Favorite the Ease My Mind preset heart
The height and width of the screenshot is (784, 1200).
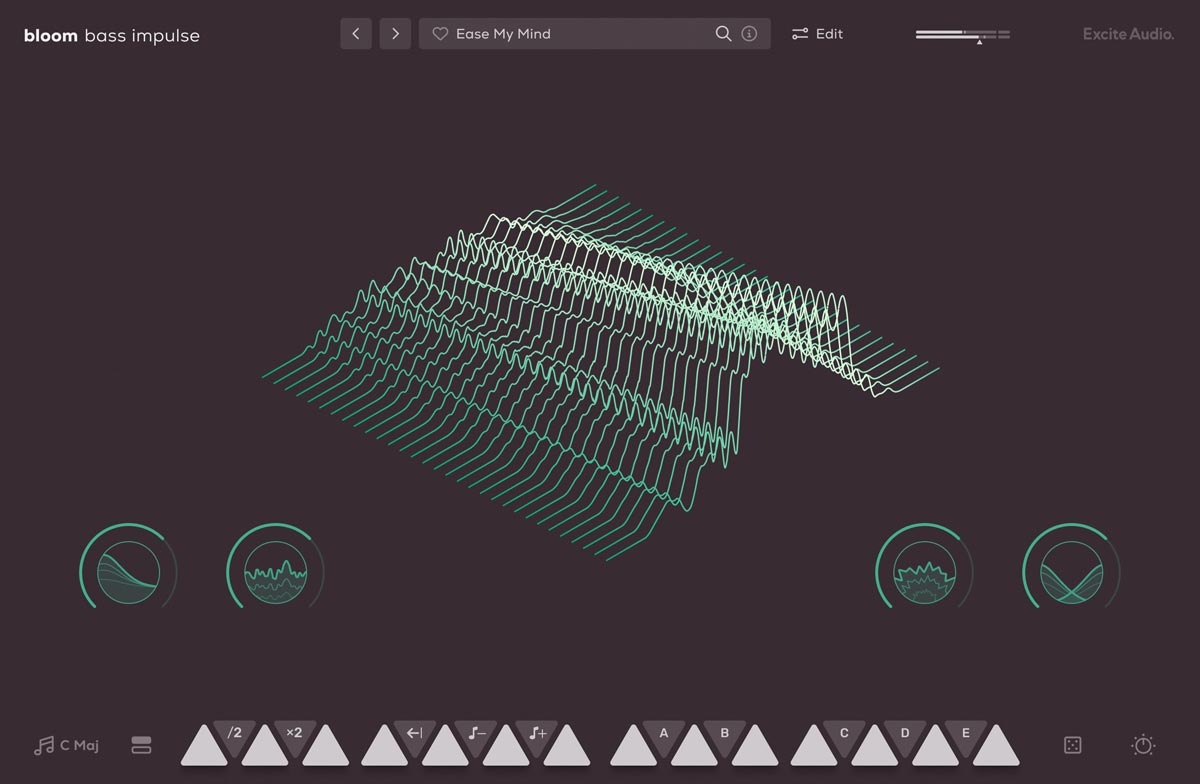(440, 33)
